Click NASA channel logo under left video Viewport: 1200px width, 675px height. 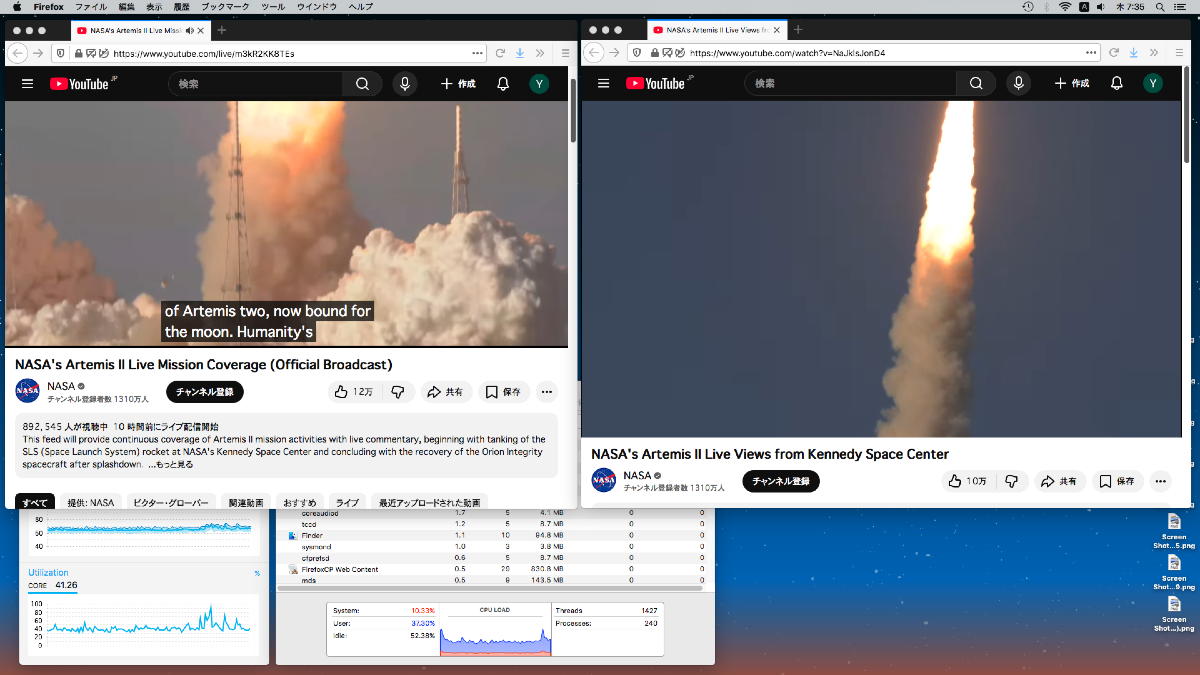[28, 391]
